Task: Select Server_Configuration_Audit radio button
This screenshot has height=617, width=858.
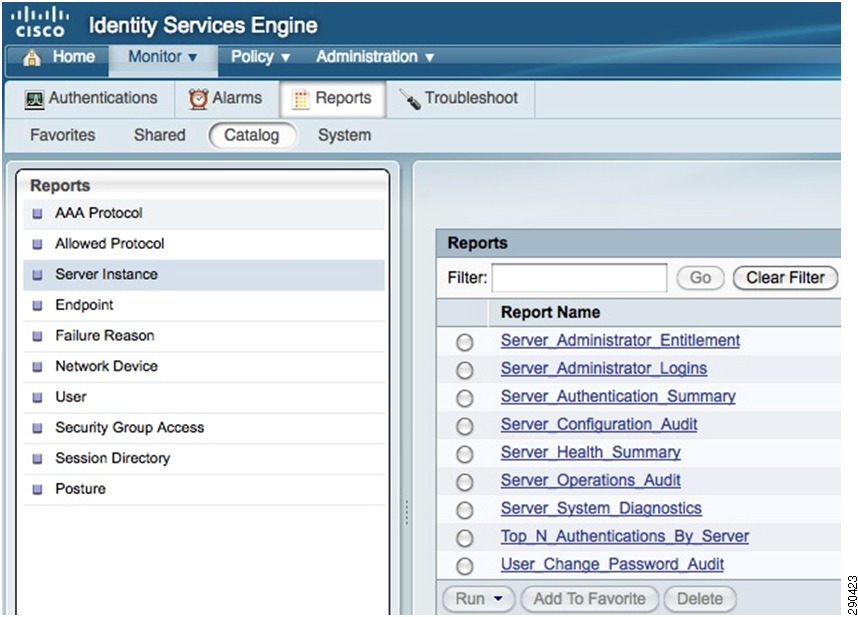Action: point(465,426)
